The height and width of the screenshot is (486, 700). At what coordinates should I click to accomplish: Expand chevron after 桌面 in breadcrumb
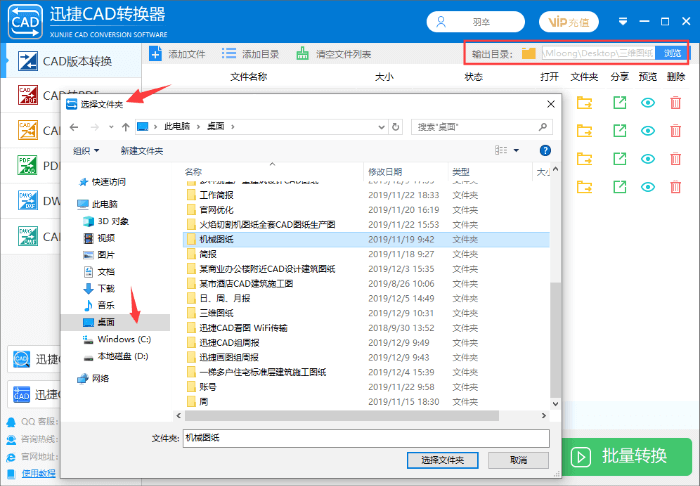coord(233,127)
